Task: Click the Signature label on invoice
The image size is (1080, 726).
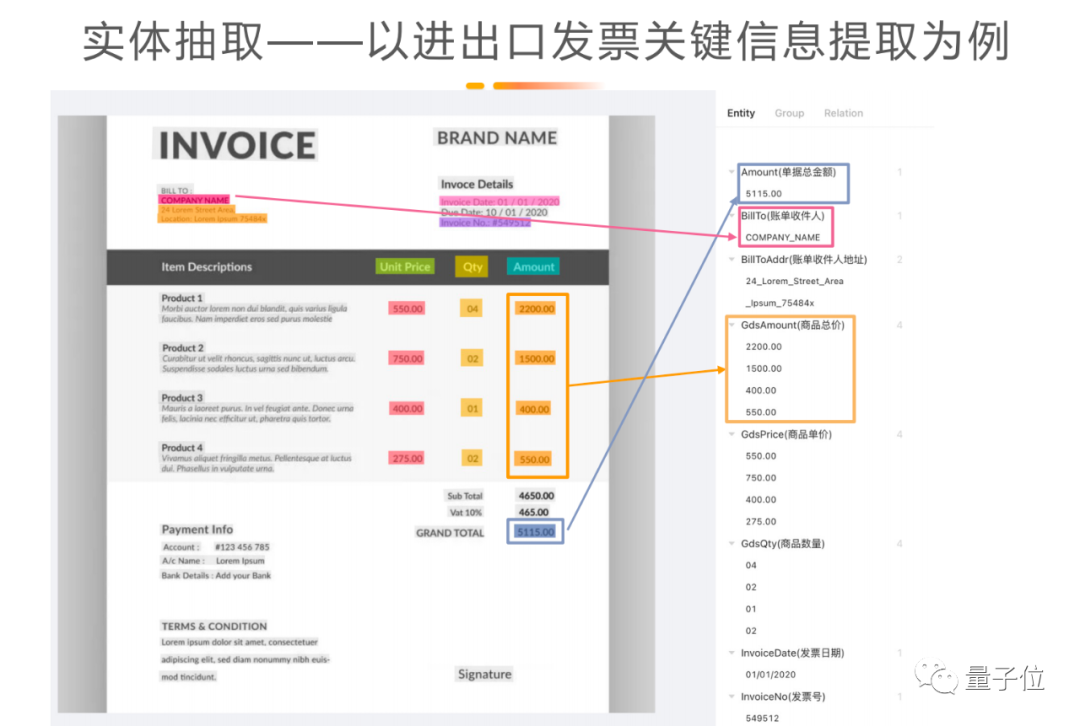Action: coord(484,674)
